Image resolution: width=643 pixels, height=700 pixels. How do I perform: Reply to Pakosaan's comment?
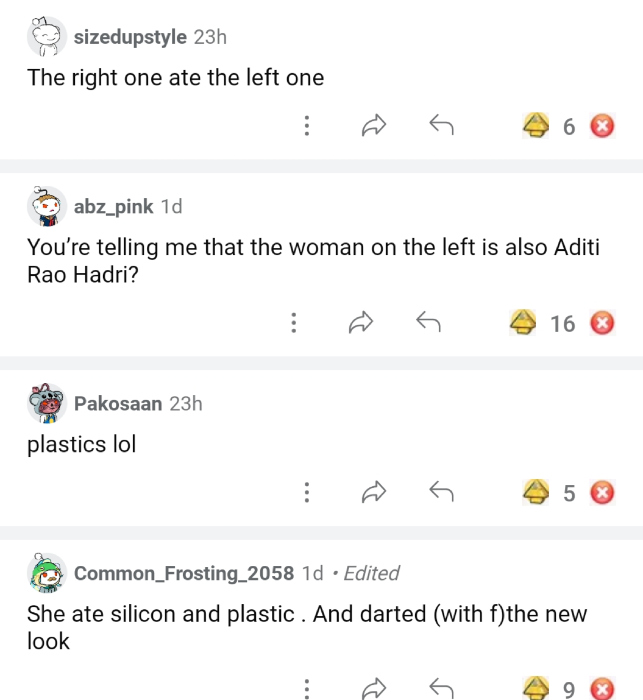pos(441,492)
